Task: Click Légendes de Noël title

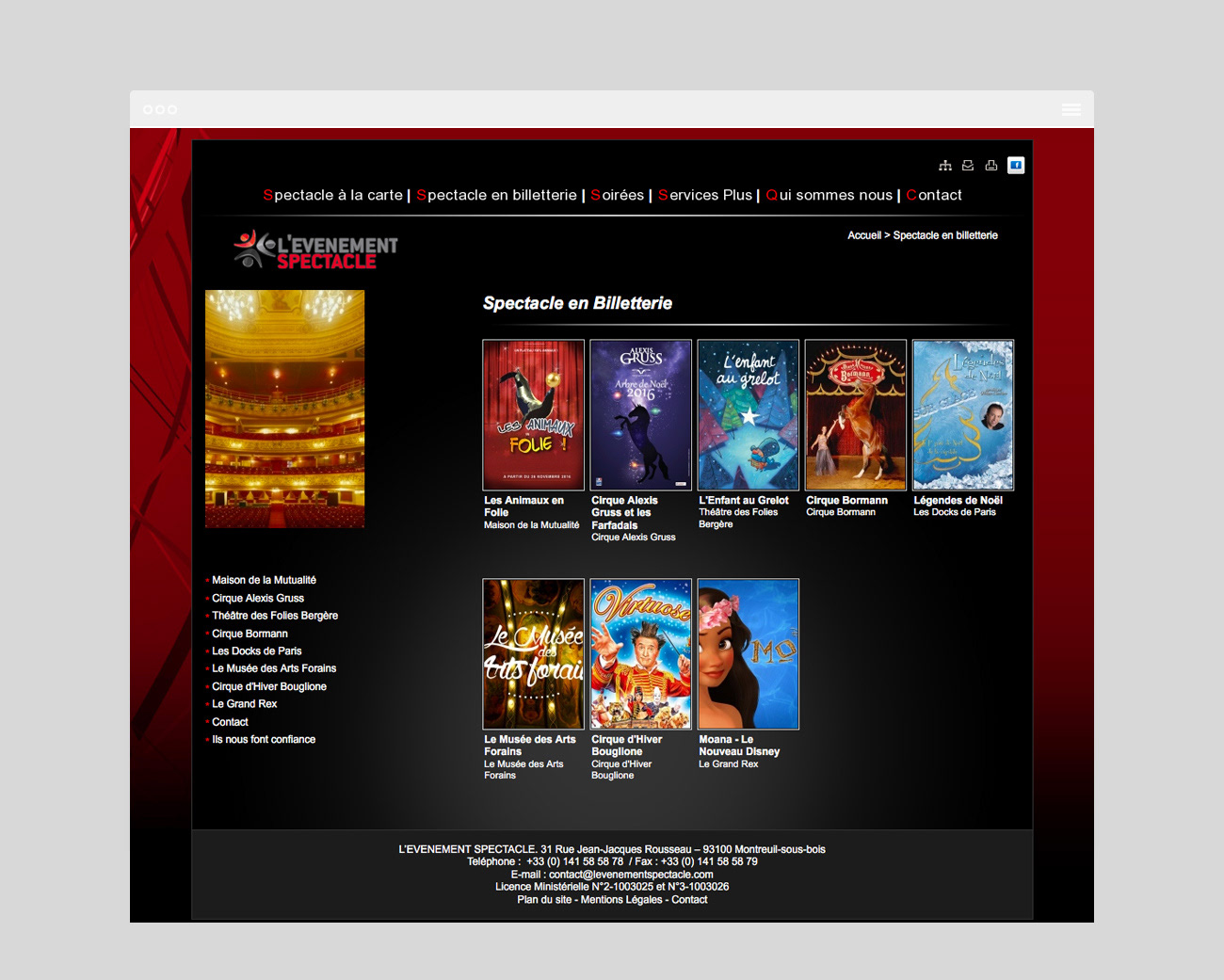Action: [x=958, y=501]
